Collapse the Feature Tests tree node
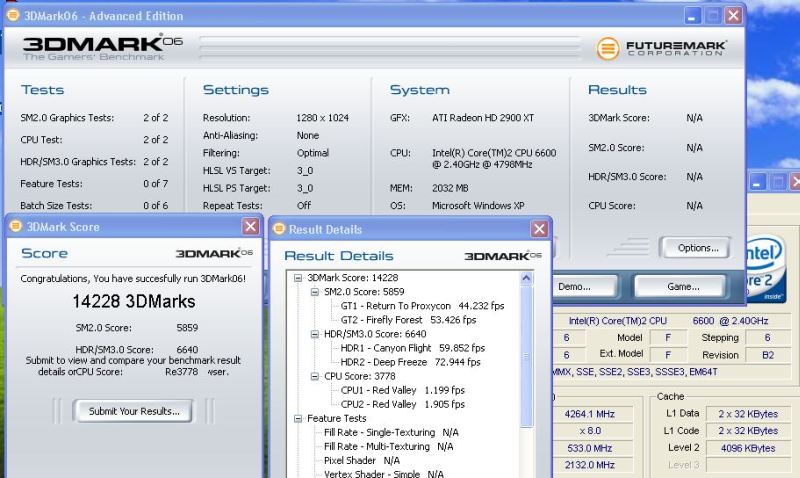This screenshot has width=800, height=478. point(298,418)
